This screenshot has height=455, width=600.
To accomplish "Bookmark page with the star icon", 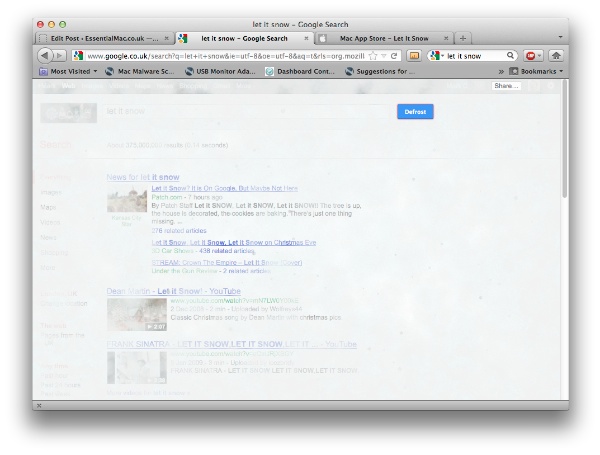I will click(373, 56).
